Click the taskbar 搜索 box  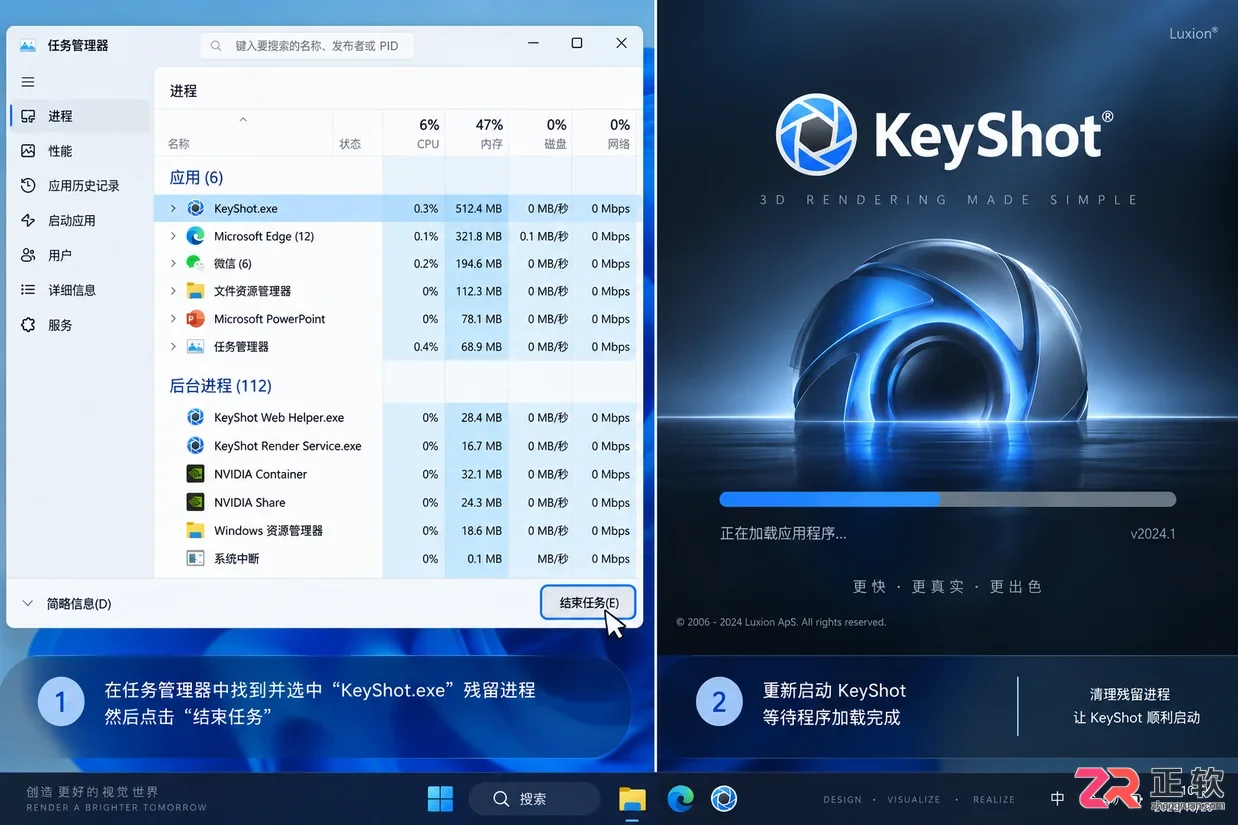pyautogui.click(x=534, y=799)
